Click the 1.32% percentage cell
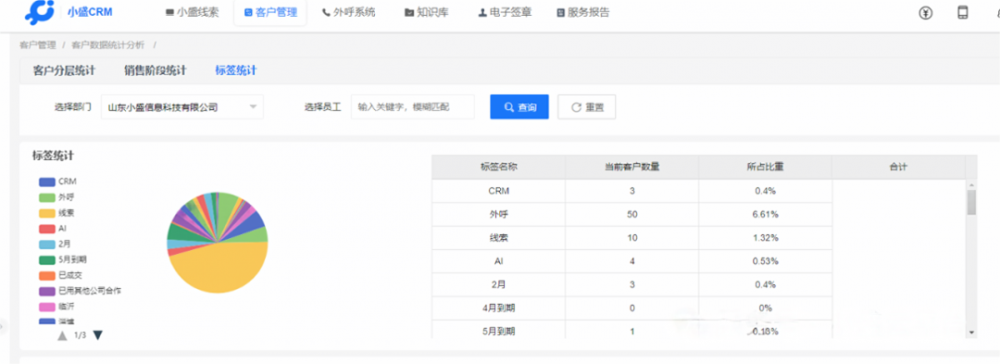 [765, 238]
